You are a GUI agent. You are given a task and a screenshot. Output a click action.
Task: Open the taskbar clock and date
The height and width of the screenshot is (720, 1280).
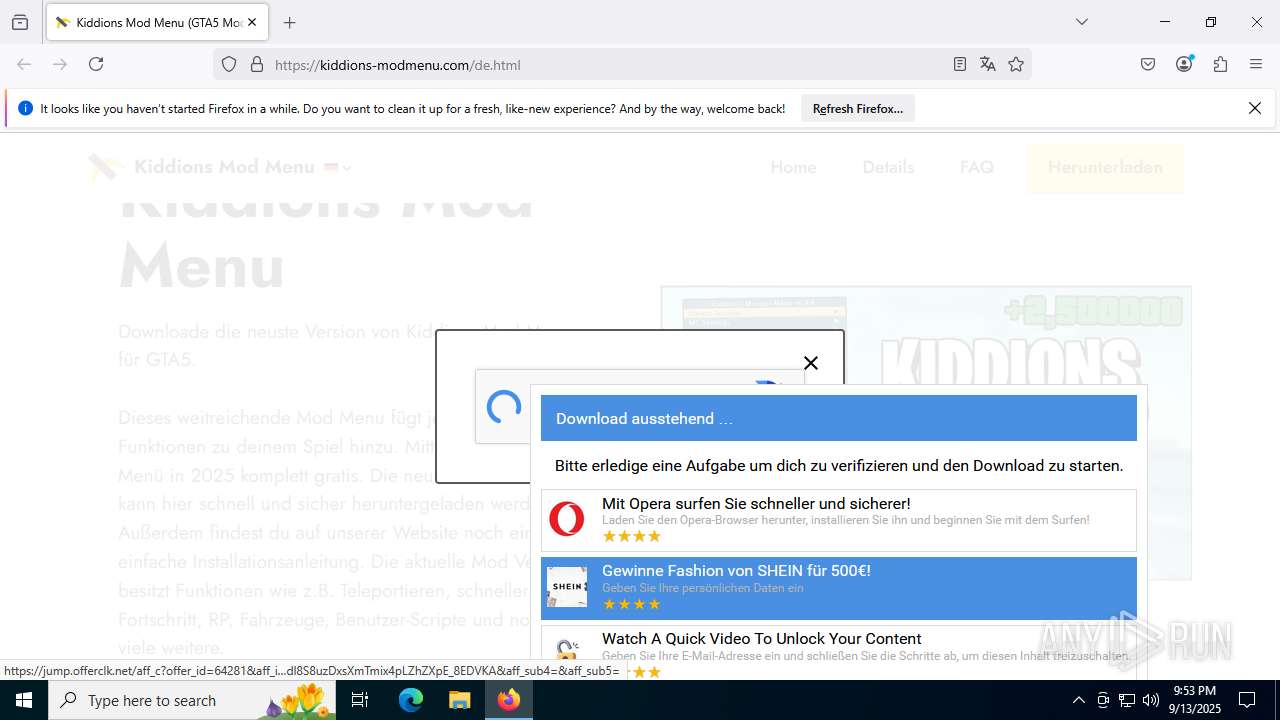[1195, 700]
